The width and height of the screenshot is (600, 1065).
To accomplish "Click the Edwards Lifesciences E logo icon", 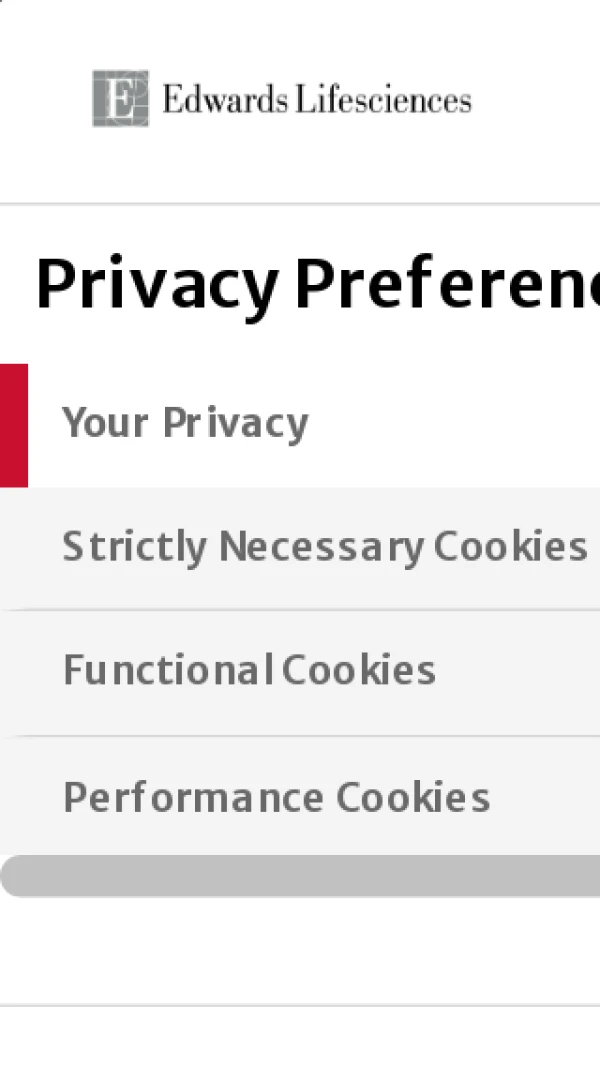I will [121, 98].
